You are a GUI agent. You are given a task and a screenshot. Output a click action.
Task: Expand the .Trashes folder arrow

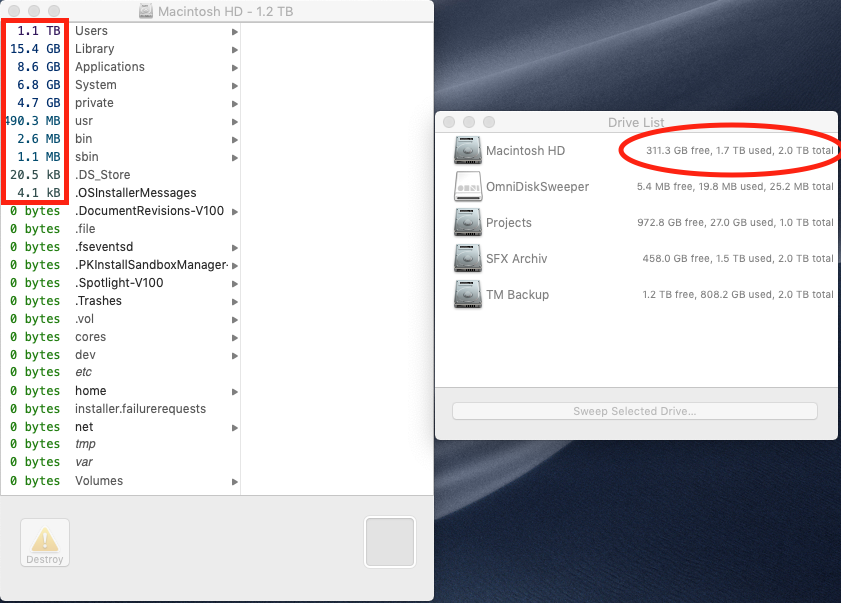click(234, 302)
